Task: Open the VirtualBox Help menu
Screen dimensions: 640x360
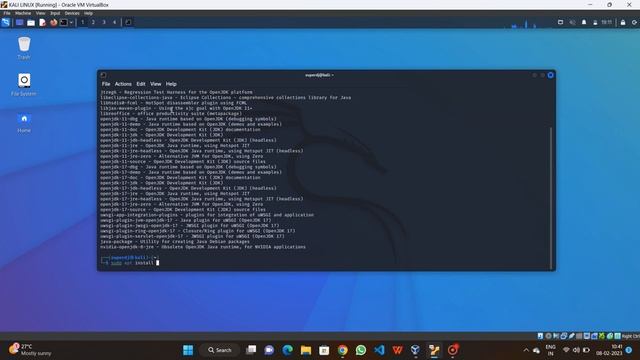Action: [88, 13]
